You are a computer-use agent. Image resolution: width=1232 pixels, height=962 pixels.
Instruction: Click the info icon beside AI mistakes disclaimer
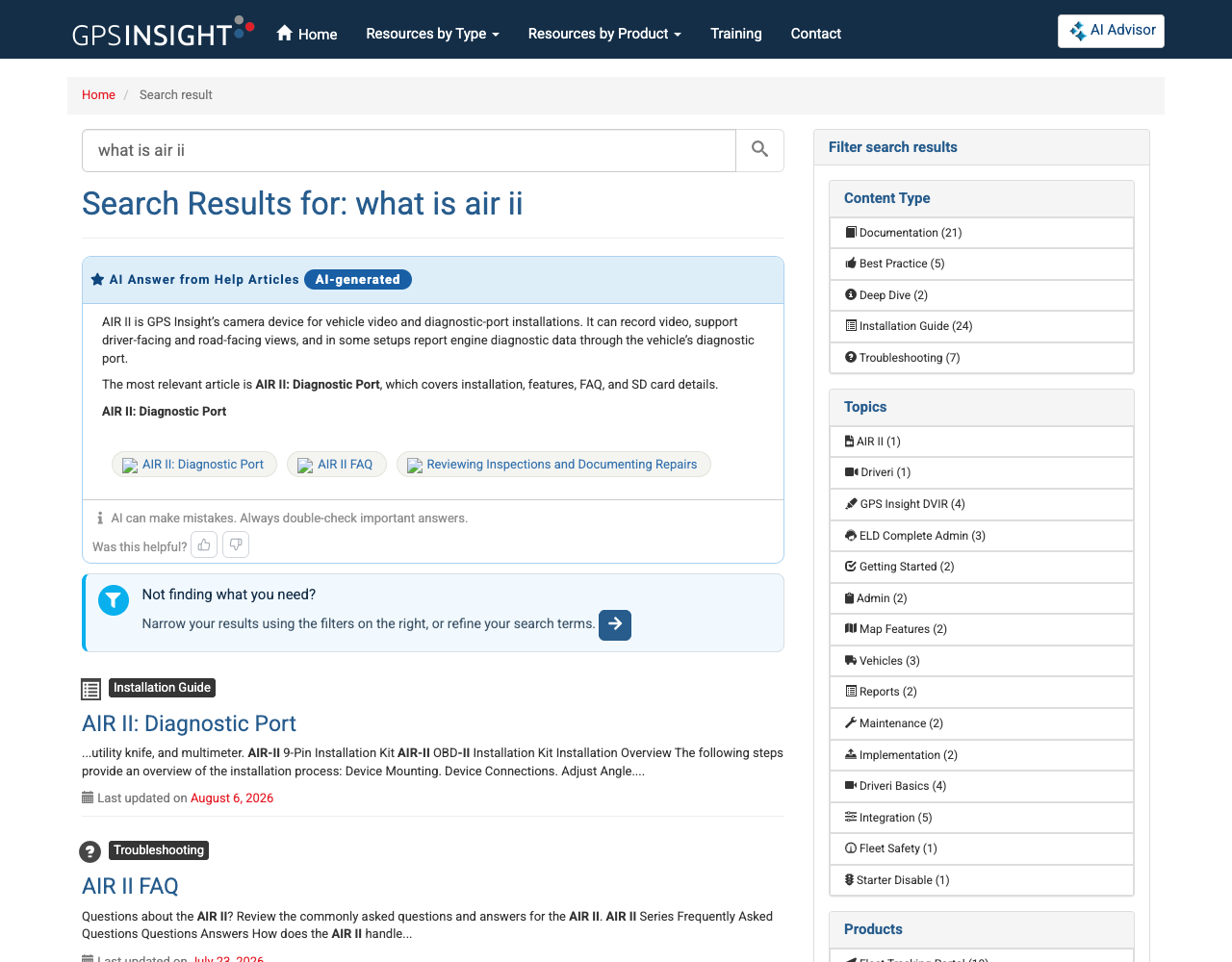point(100,519)
